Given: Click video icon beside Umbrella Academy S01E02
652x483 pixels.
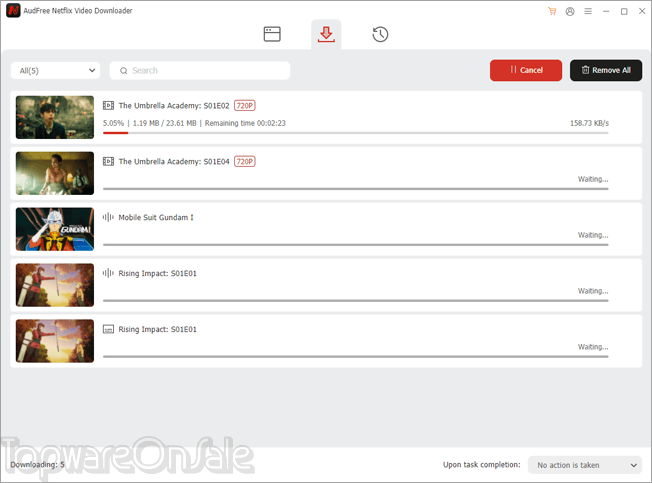Looking at the screenshot, I should coord(108,106).
